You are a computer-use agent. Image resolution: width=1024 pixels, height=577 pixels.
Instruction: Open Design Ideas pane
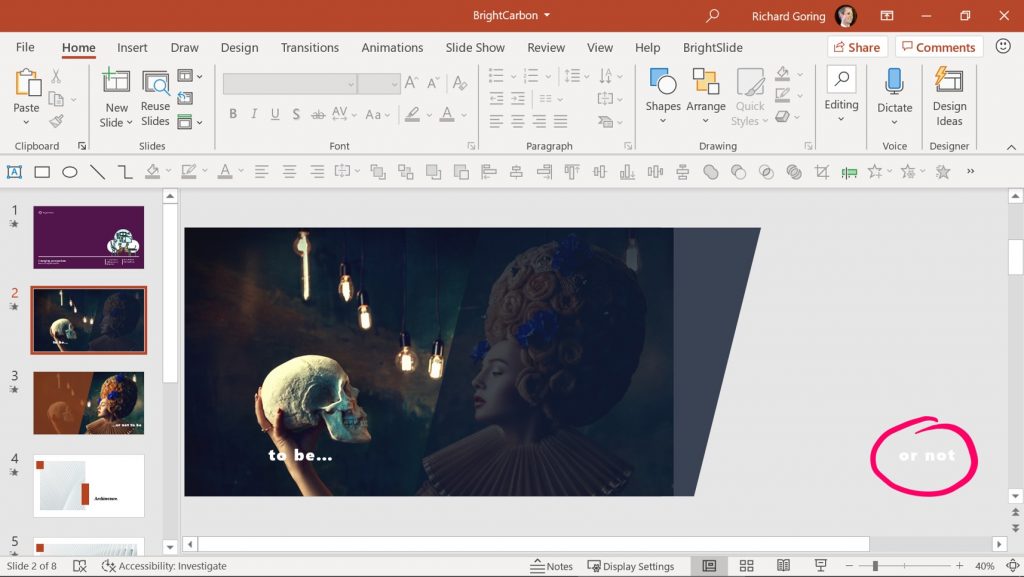[949, 97]
